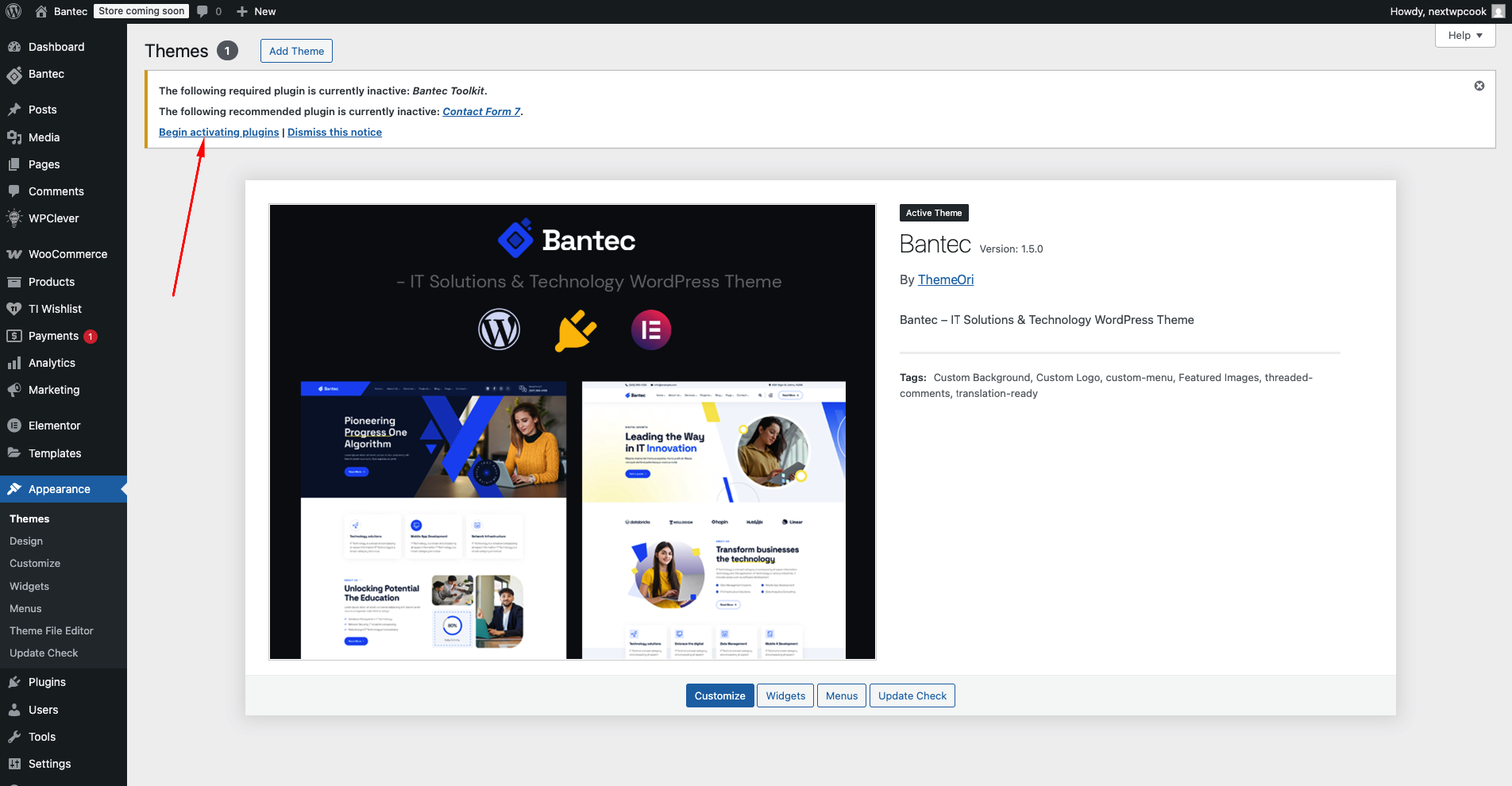Open the WooCommerce menu icon in sidebar
The width and height of the screenshot is (1512, 786).
14,254
